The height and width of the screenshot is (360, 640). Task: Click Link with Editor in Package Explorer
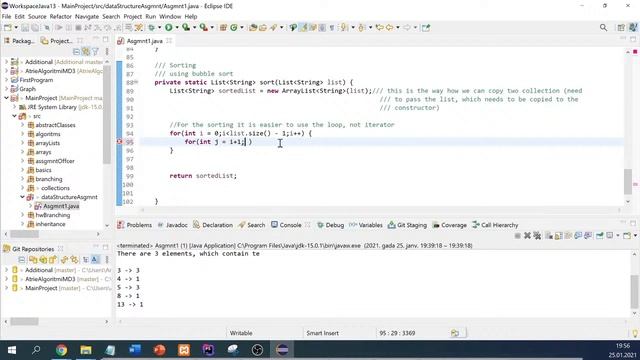86,52
